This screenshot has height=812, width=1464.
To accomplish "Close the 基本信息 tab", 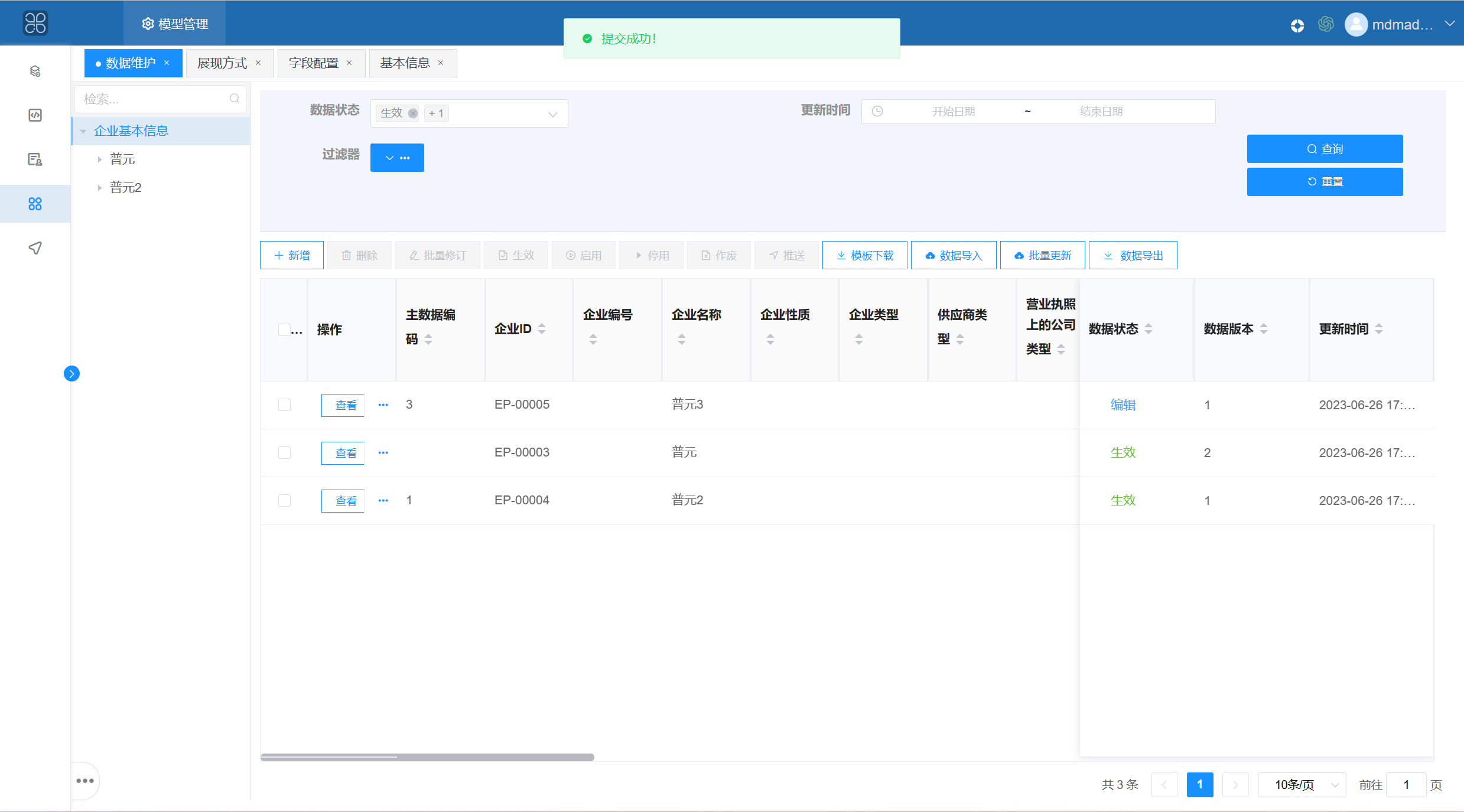I will pos(441,63).
